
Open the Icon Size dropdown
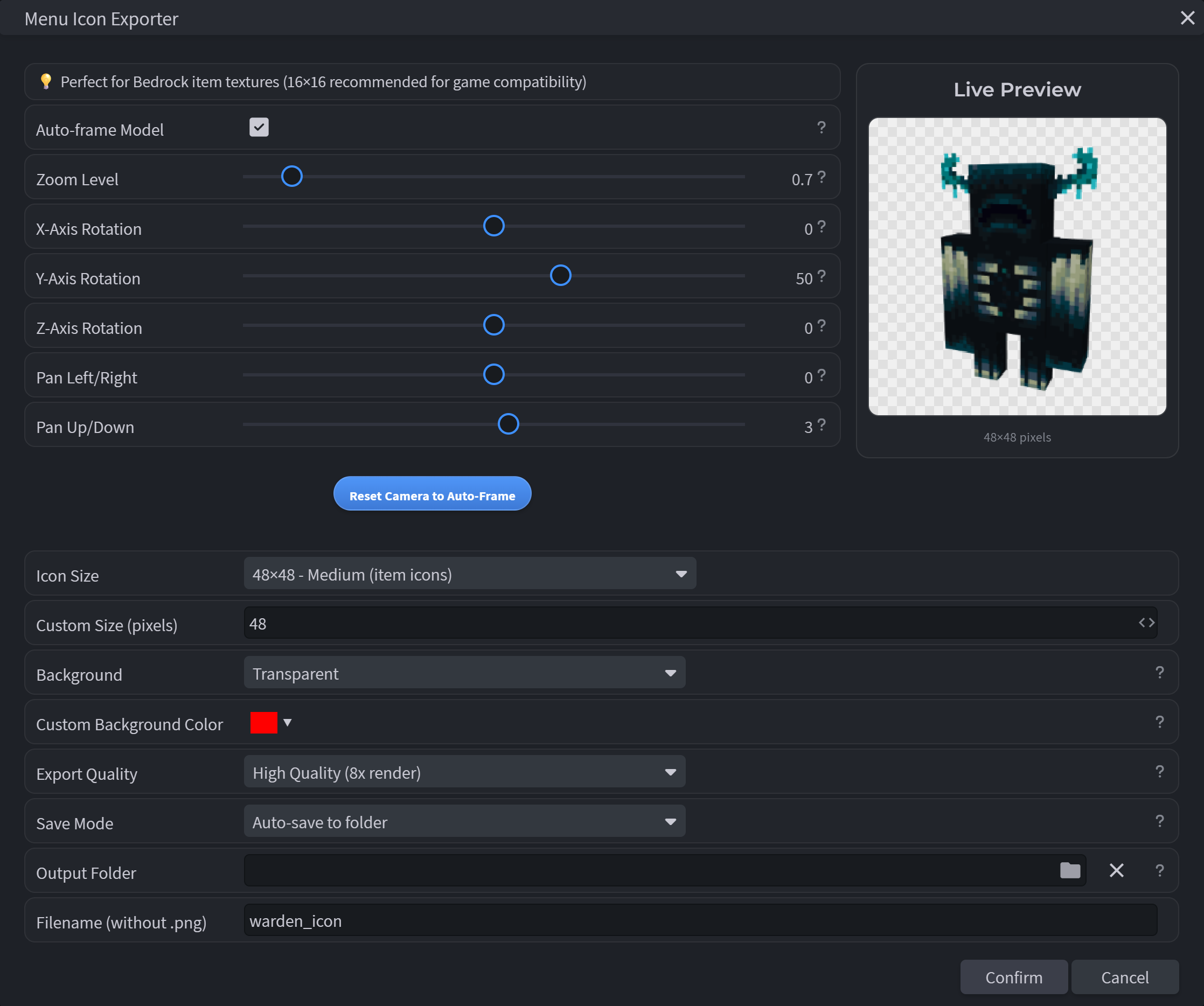tap(470, 573)
